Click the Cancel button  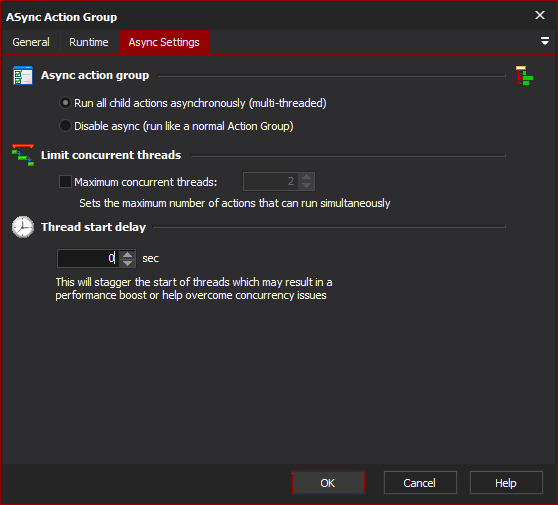click(420, 483)
